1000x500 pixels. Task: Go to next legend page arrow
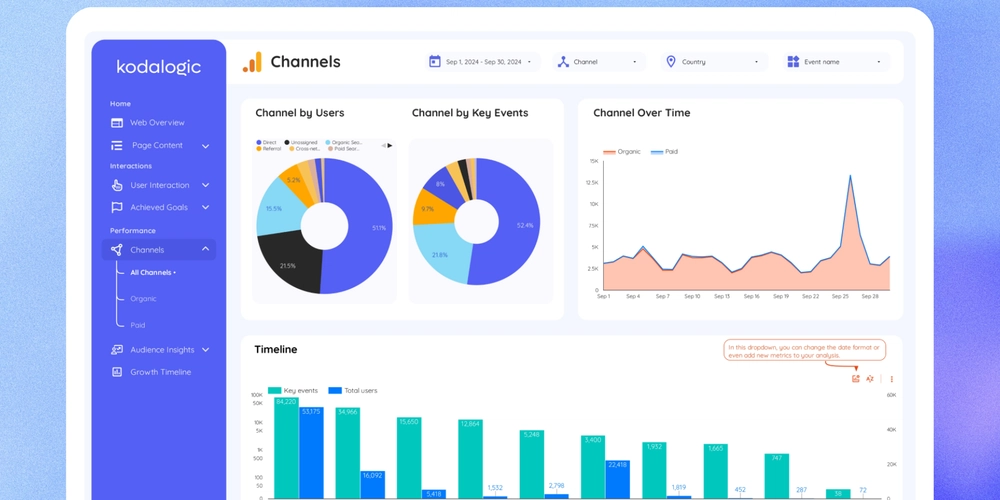pyautogui.click(x=390, y=145)
